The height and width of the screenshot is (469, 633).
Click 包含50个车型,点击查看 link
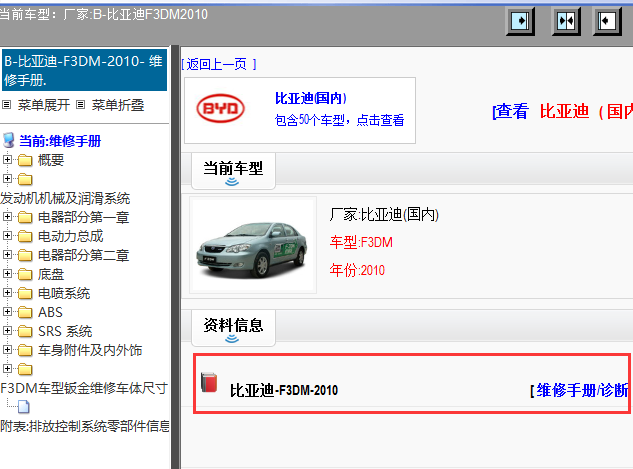click(x=339, y=120)
